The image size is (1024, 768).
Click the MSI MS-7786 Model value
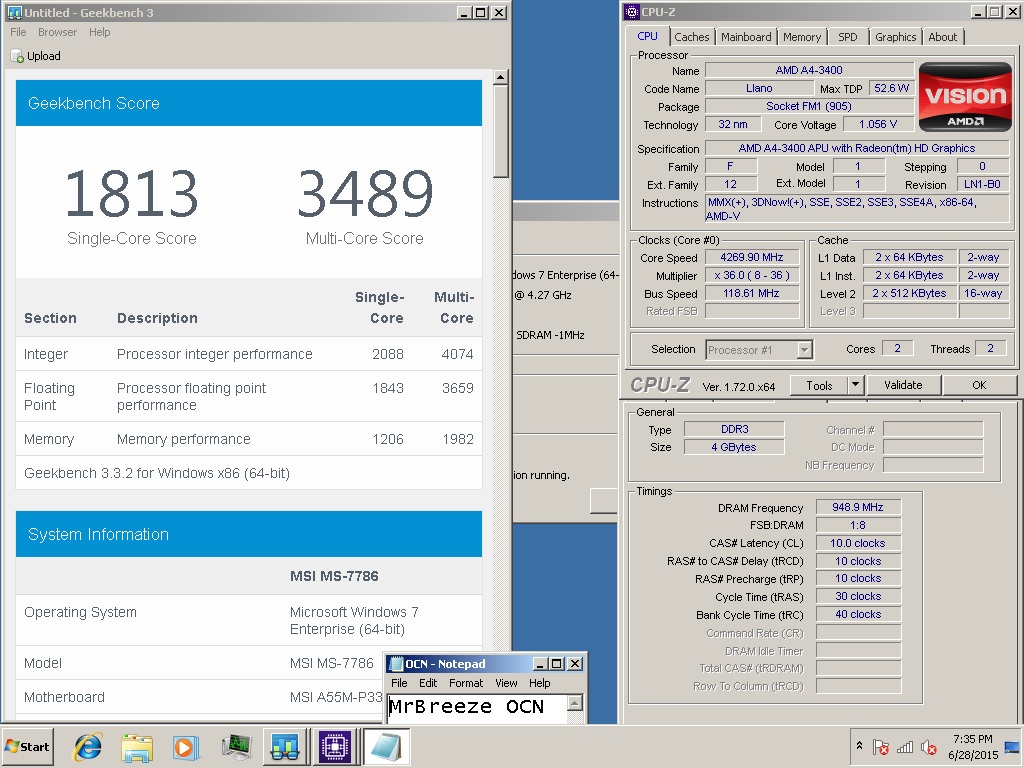point(332,663)
